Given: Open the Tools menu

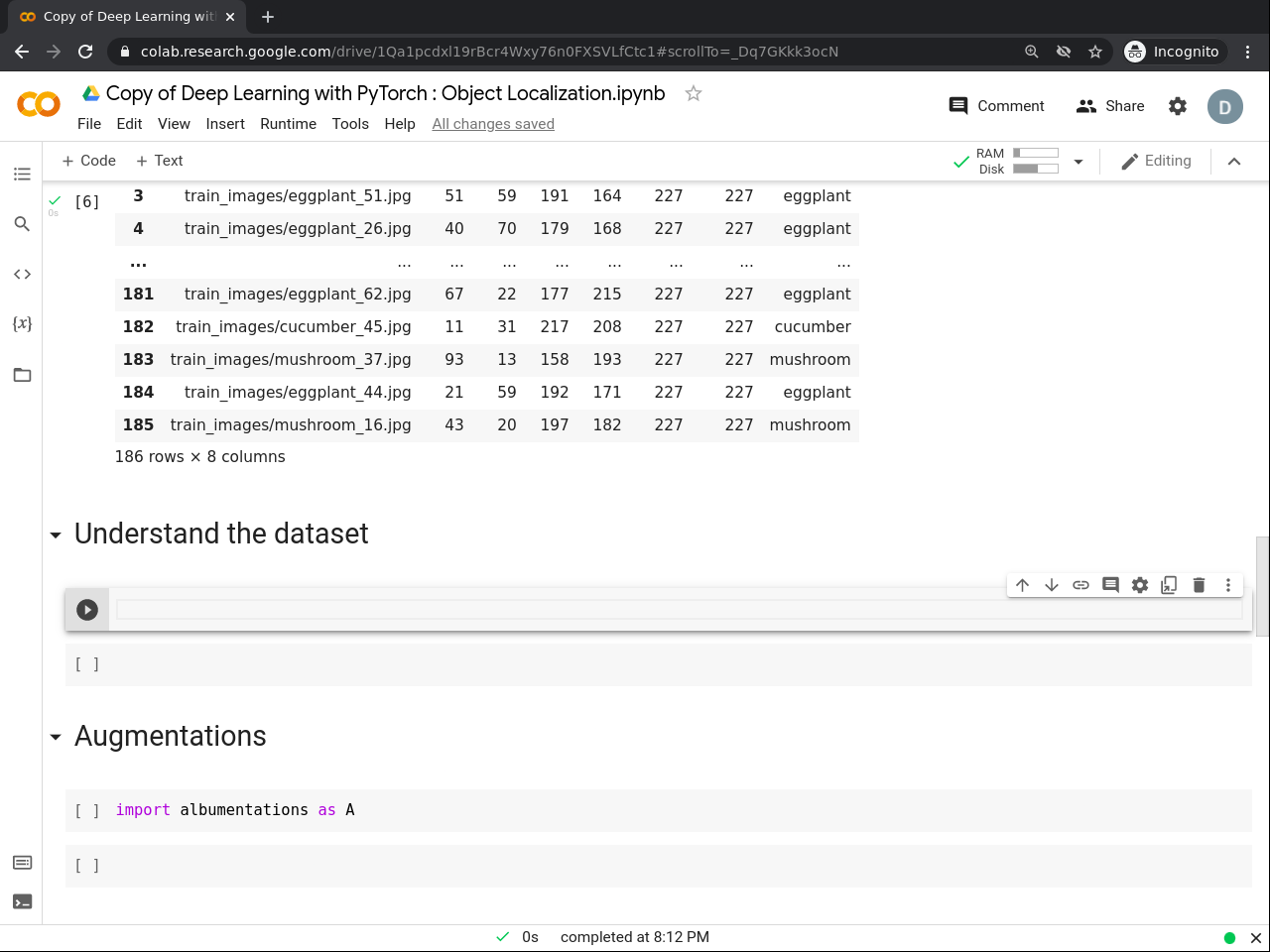Looking at the screenshot, I should pos(349,124).
